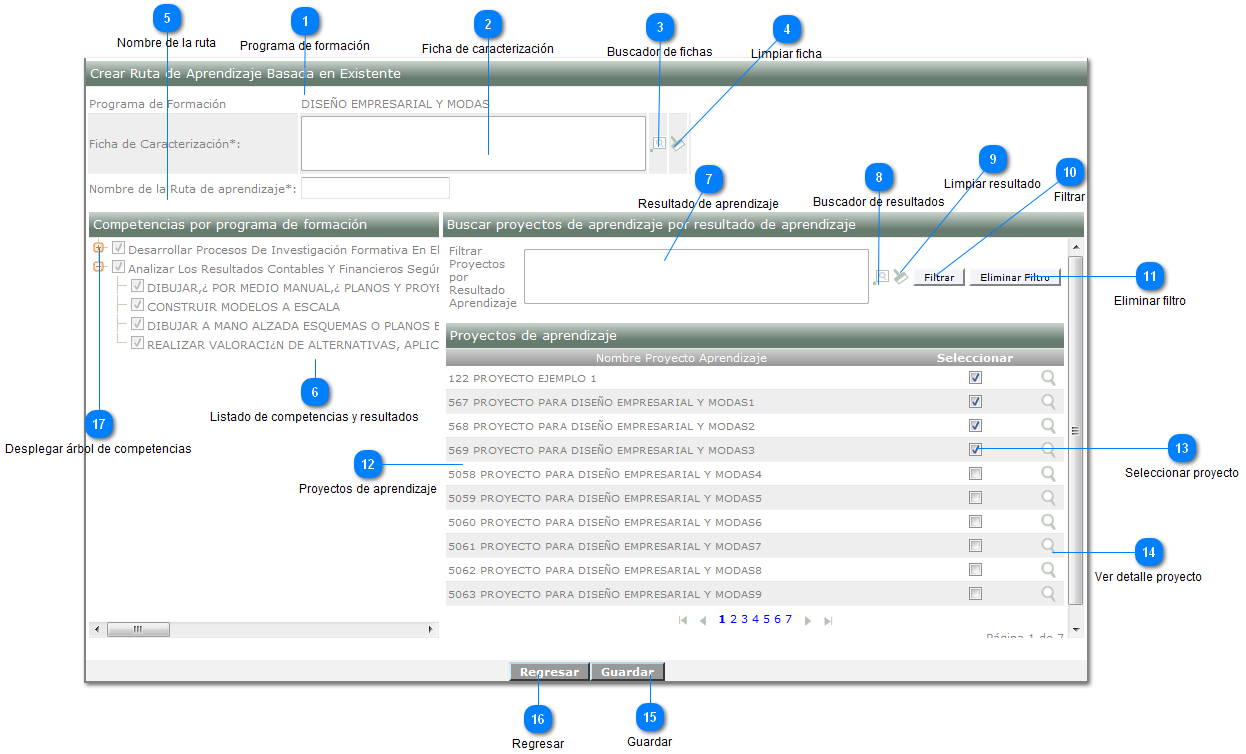Click DISEÑO EMPRESARIAL Y MODAS program value
1246x754 pixels.
click(395, 104)
